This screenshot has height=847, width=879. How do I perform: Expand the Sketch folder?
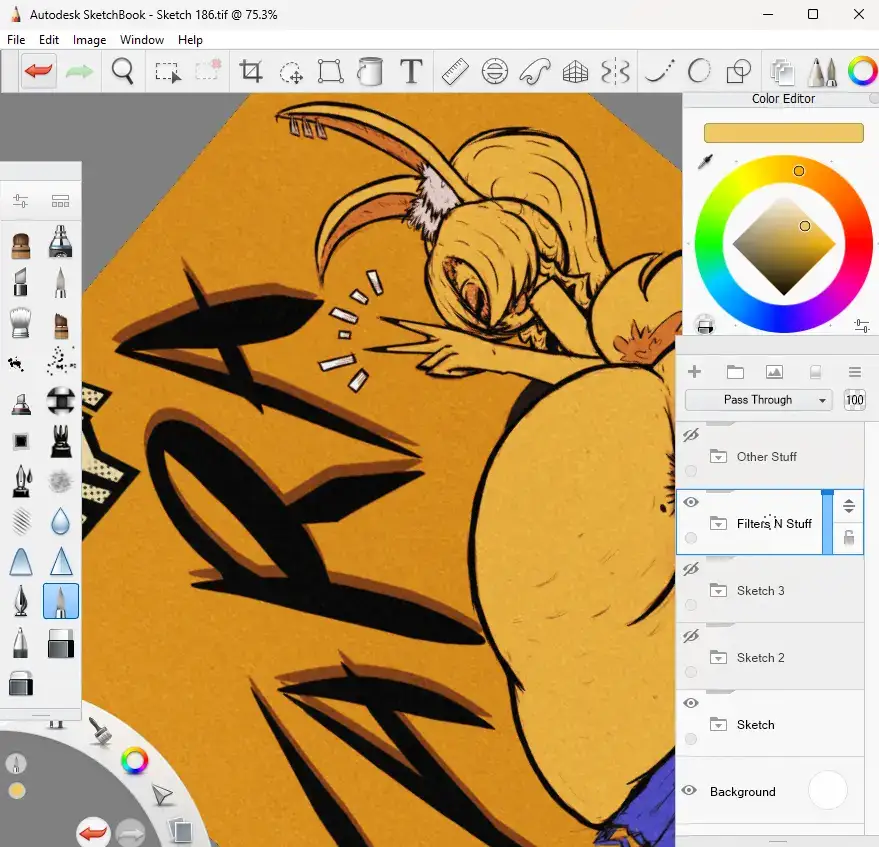click(x=718, y=724)
